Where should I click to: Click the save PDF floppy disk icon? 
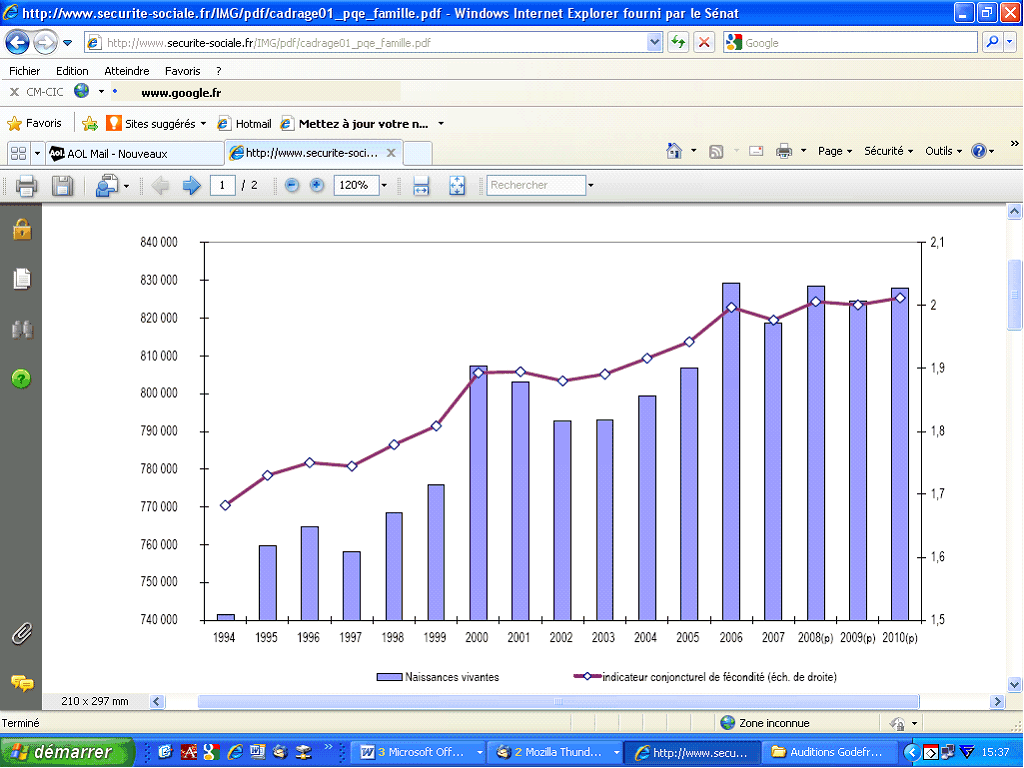[62, 185]
